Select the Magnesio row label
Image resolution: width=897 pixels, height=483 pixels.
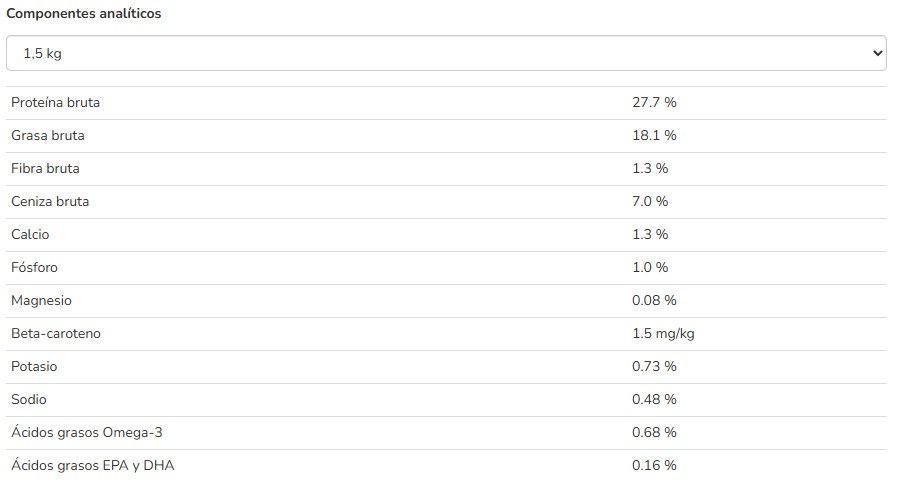(x=41, y=300)
